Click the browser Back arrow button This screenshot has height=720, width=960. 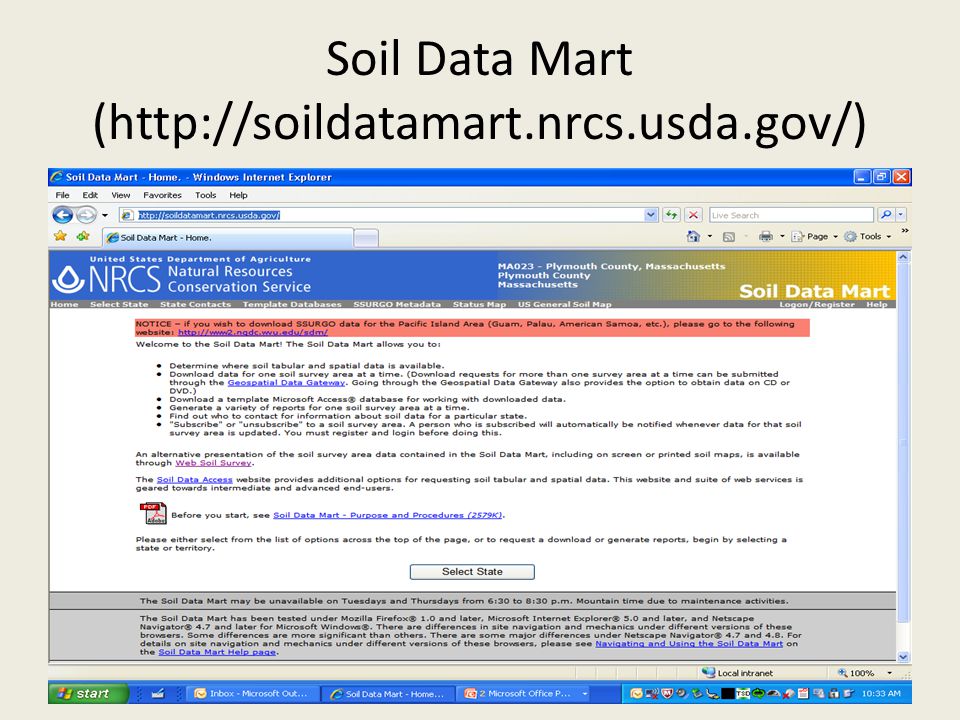(62, 215)
